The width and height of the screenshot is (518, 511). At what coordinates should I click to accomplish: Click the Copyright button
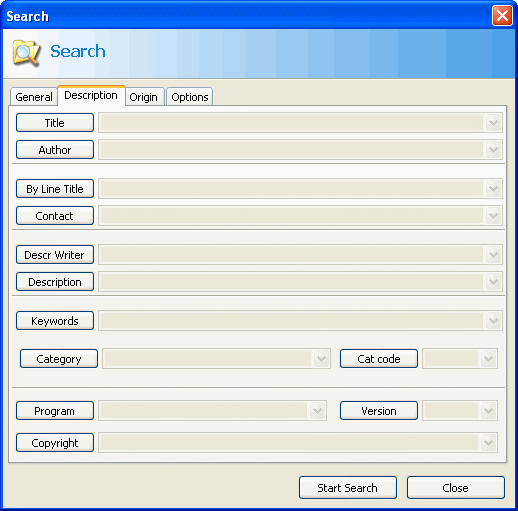tap(55, 443)
